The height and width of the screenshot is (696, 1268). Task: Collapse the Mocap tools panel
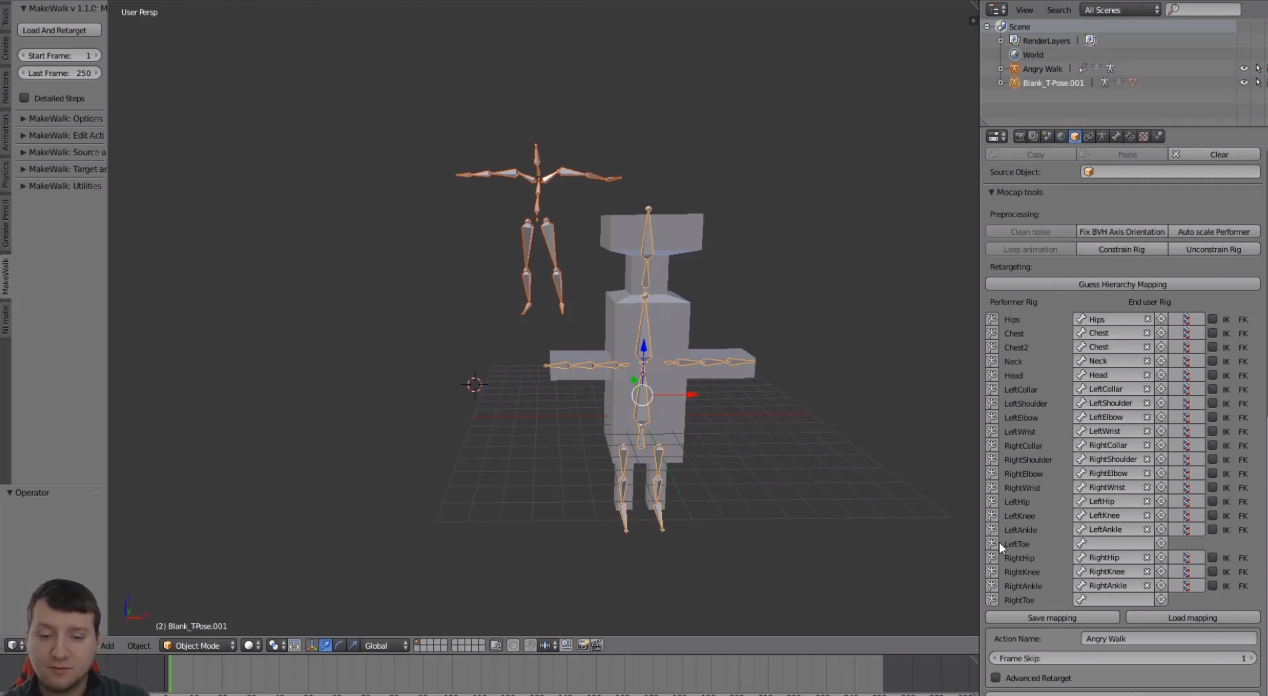point(1019,192)
